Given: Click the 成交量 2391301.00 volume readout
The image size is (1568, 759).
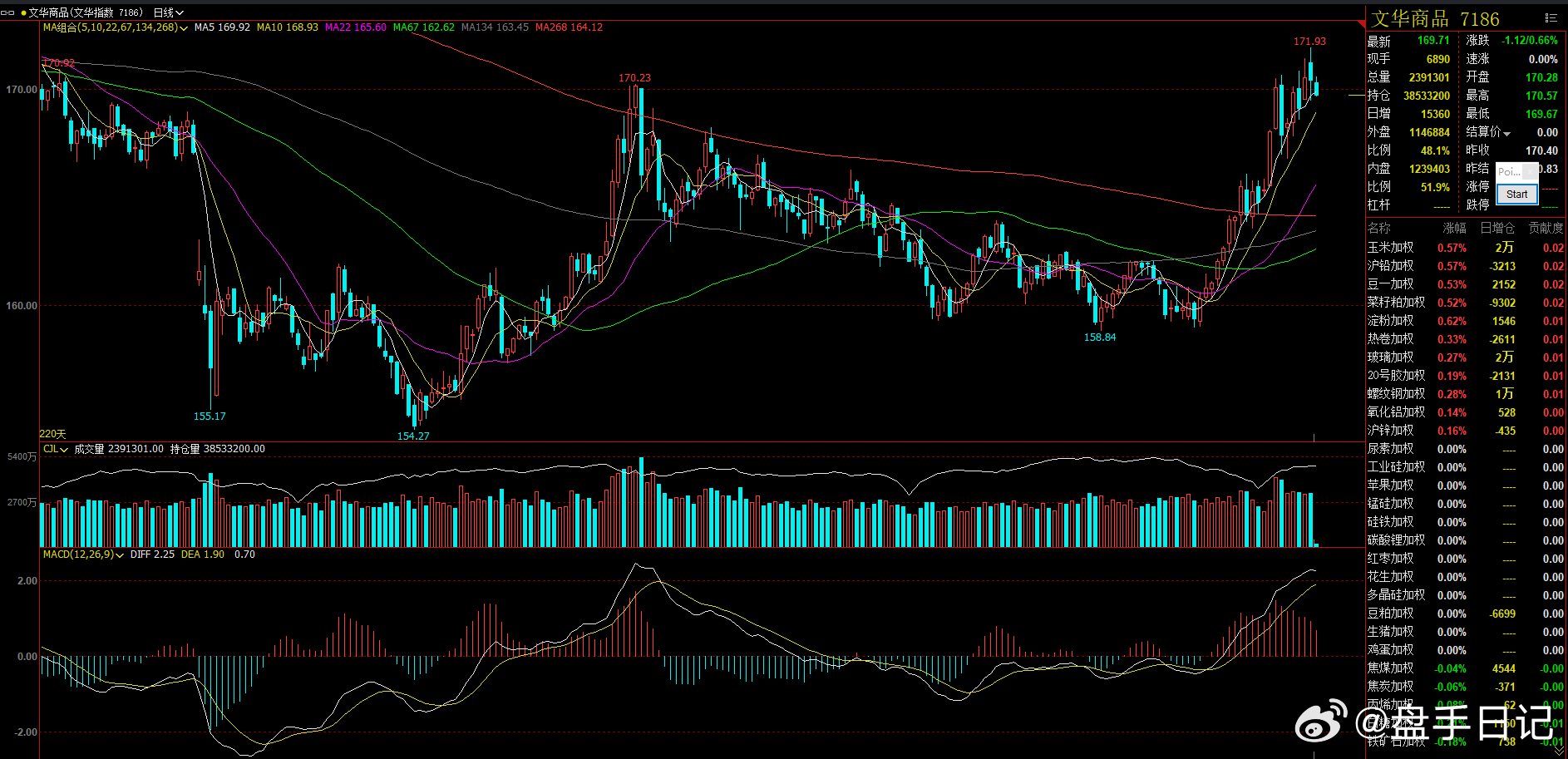Looking at the screenshot, I should (119, 449).
